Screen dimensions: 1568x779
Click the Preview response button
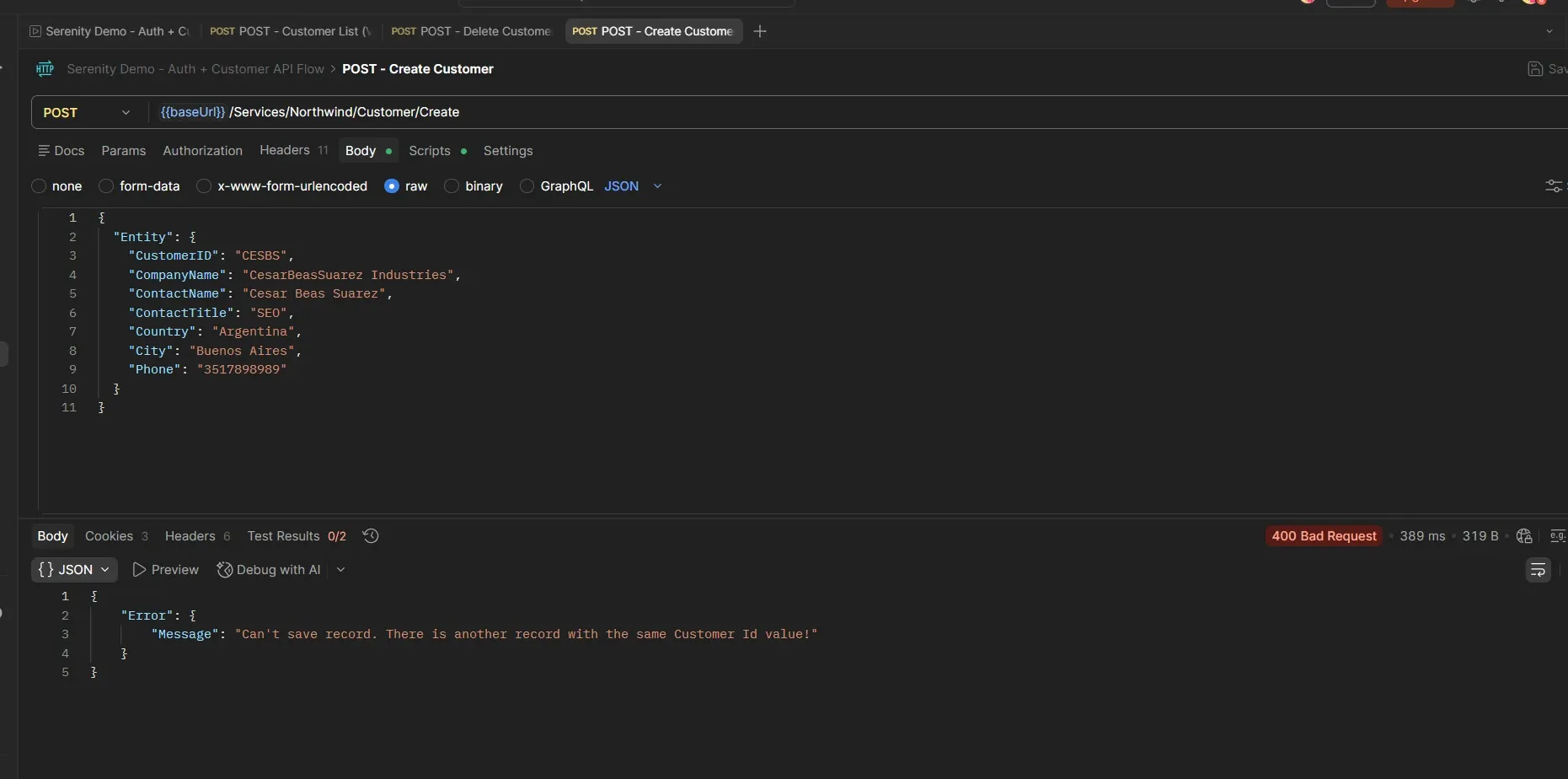[x=166, y=570]
